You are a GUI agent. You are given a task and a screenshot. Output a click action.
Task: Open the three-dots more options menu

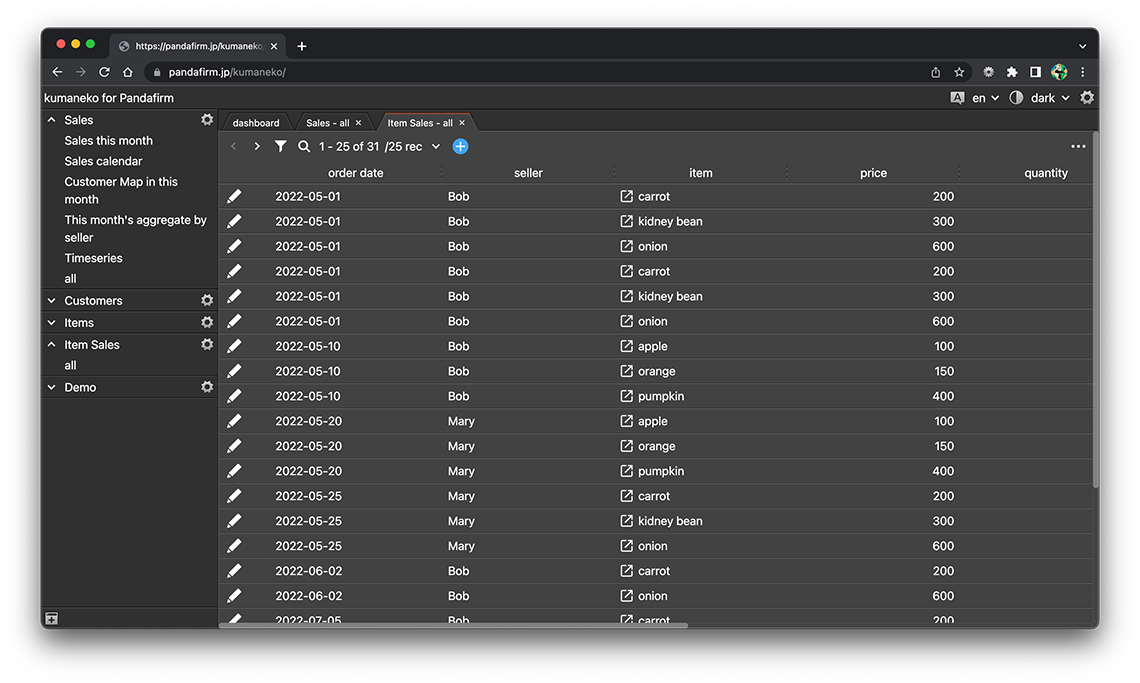1078,147
